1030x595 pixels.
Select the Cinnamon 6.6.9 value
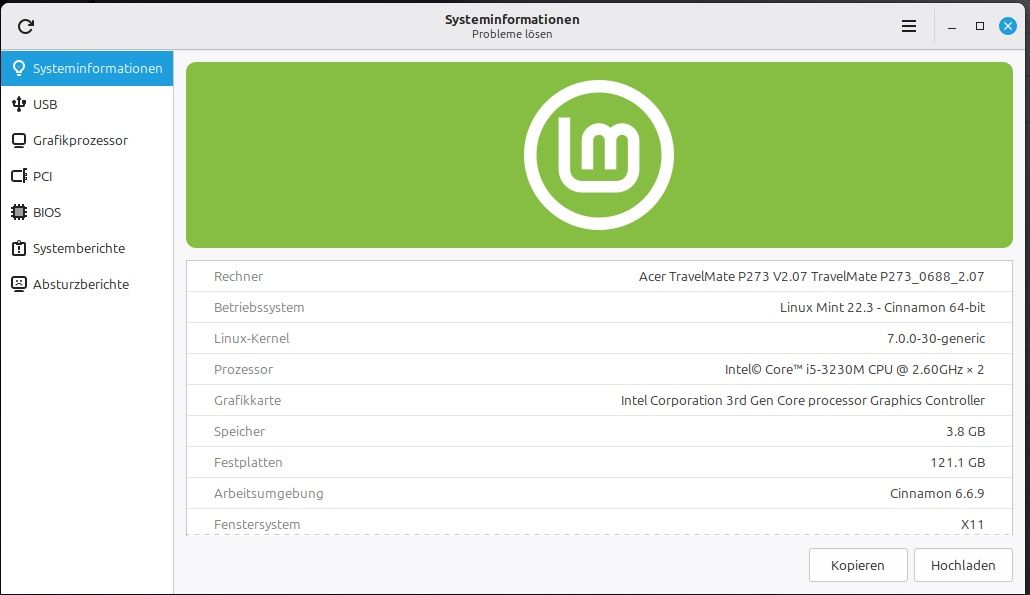pos(937,493)
